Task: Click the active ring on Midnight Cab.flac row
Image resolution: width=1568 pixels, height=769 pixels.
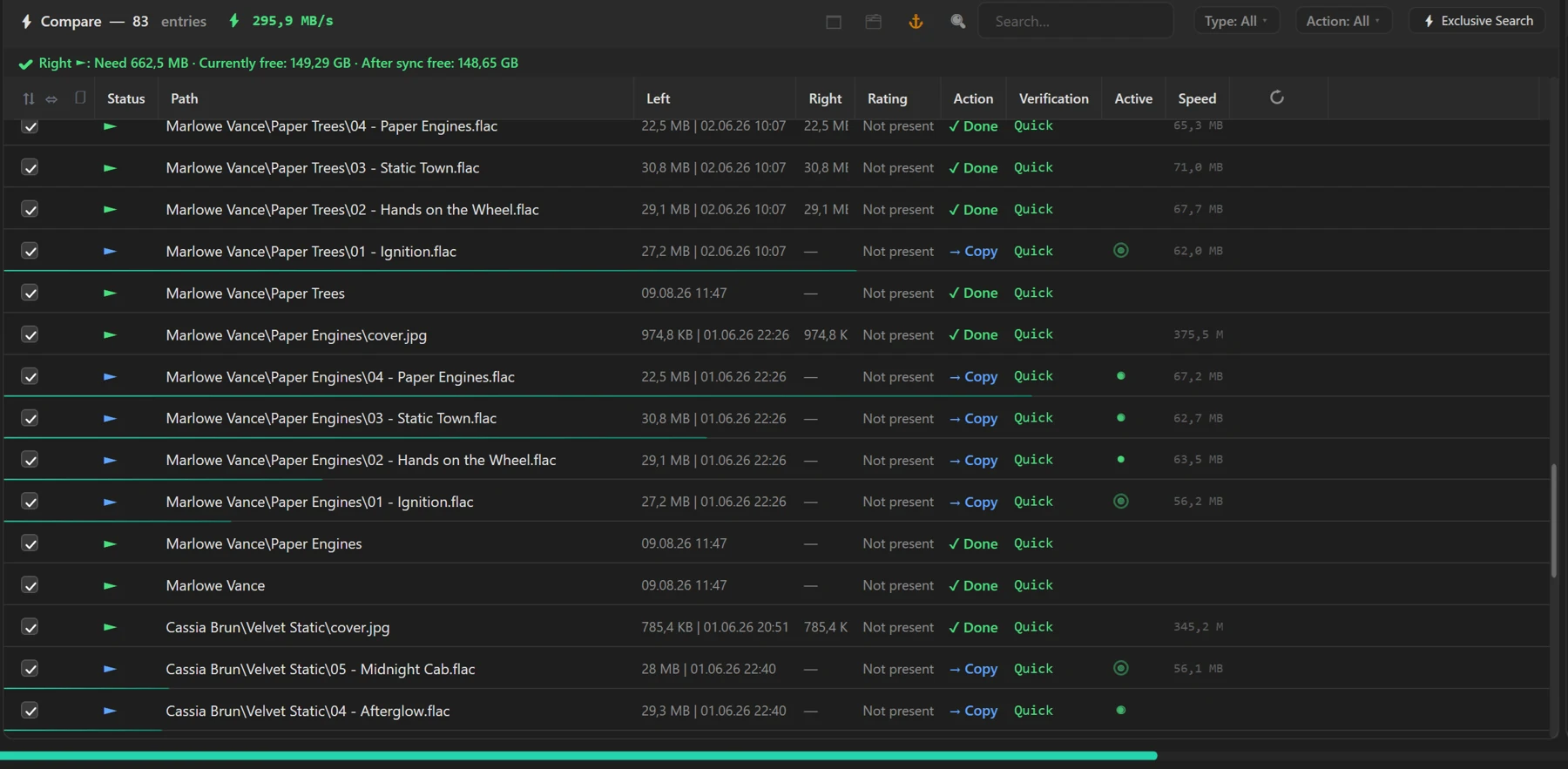Action: [x=1121, y=669]
